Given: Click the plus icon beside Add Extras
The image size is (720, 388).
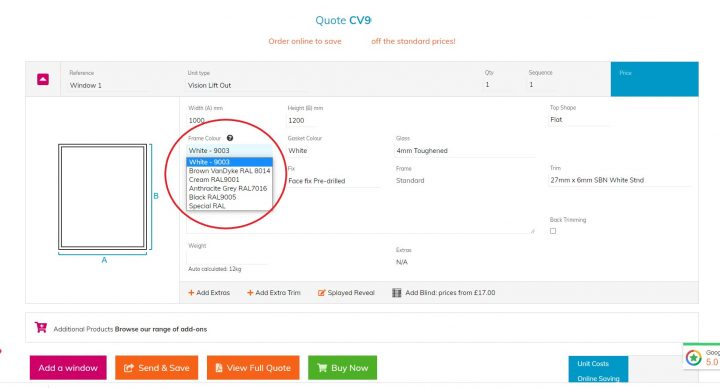Looking at the screenshot, I should point(191,292).
